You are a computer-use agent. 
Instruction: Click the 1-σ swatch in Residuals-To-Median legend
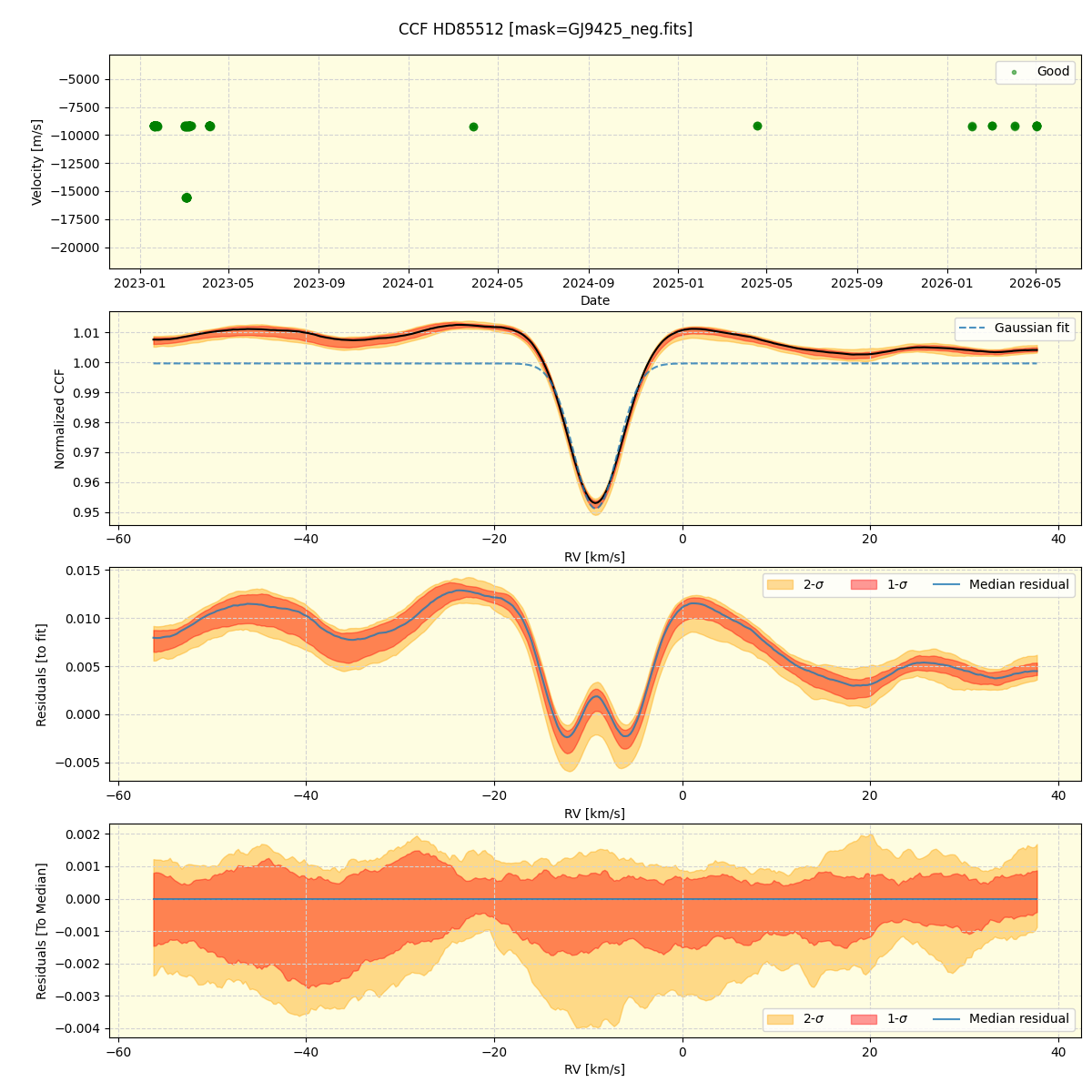point(864,1019)
